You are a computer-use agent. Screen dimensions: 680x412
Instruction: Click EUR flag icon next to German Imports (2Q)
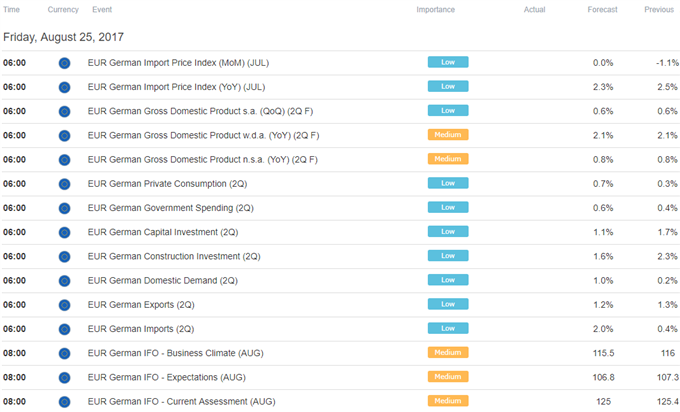coord(64,330)
